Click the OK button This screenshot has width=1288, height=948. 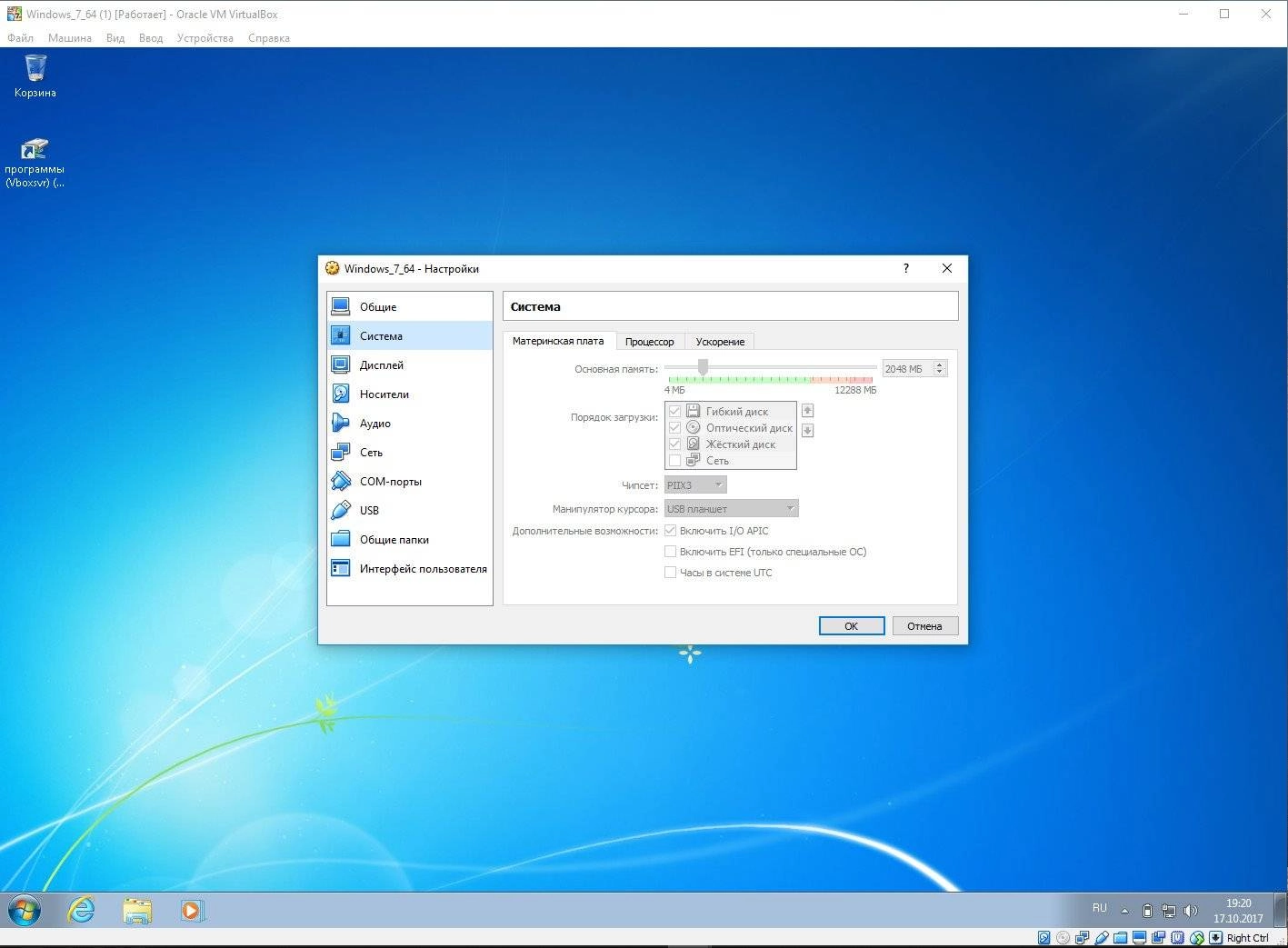pos(852,625)
